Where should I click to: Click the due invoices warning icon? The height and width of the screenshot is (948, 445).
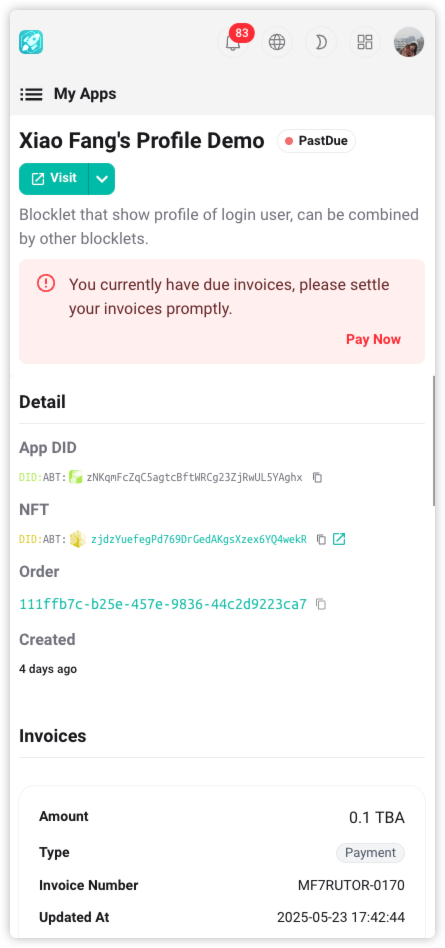(46, 283)
